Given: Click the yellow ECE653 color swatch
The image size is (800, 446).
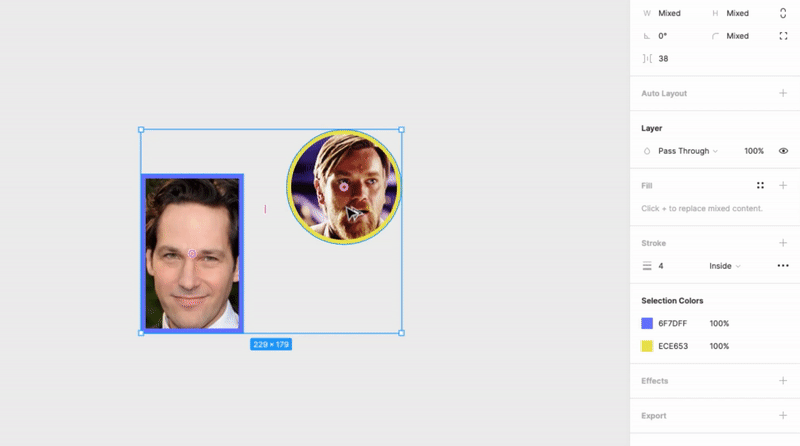Looking at the screenshot, I should pyautogui.click(x=646, y=346).
